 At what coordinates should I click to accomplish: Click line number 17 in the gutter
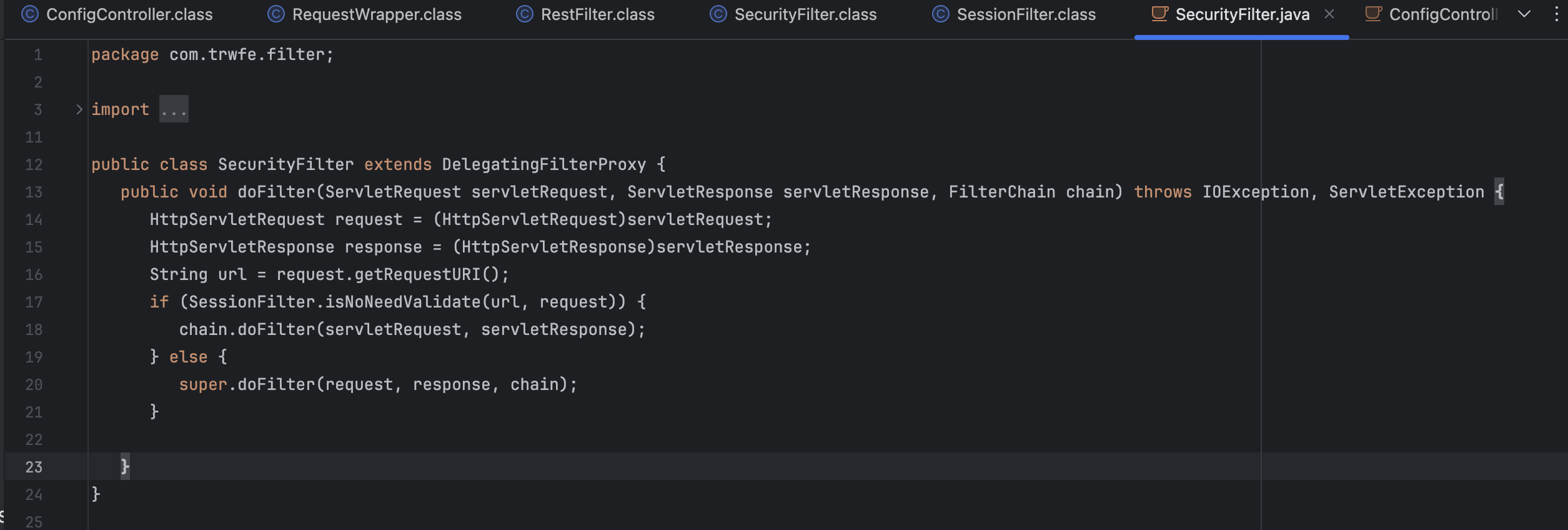(x=34, y=302)
